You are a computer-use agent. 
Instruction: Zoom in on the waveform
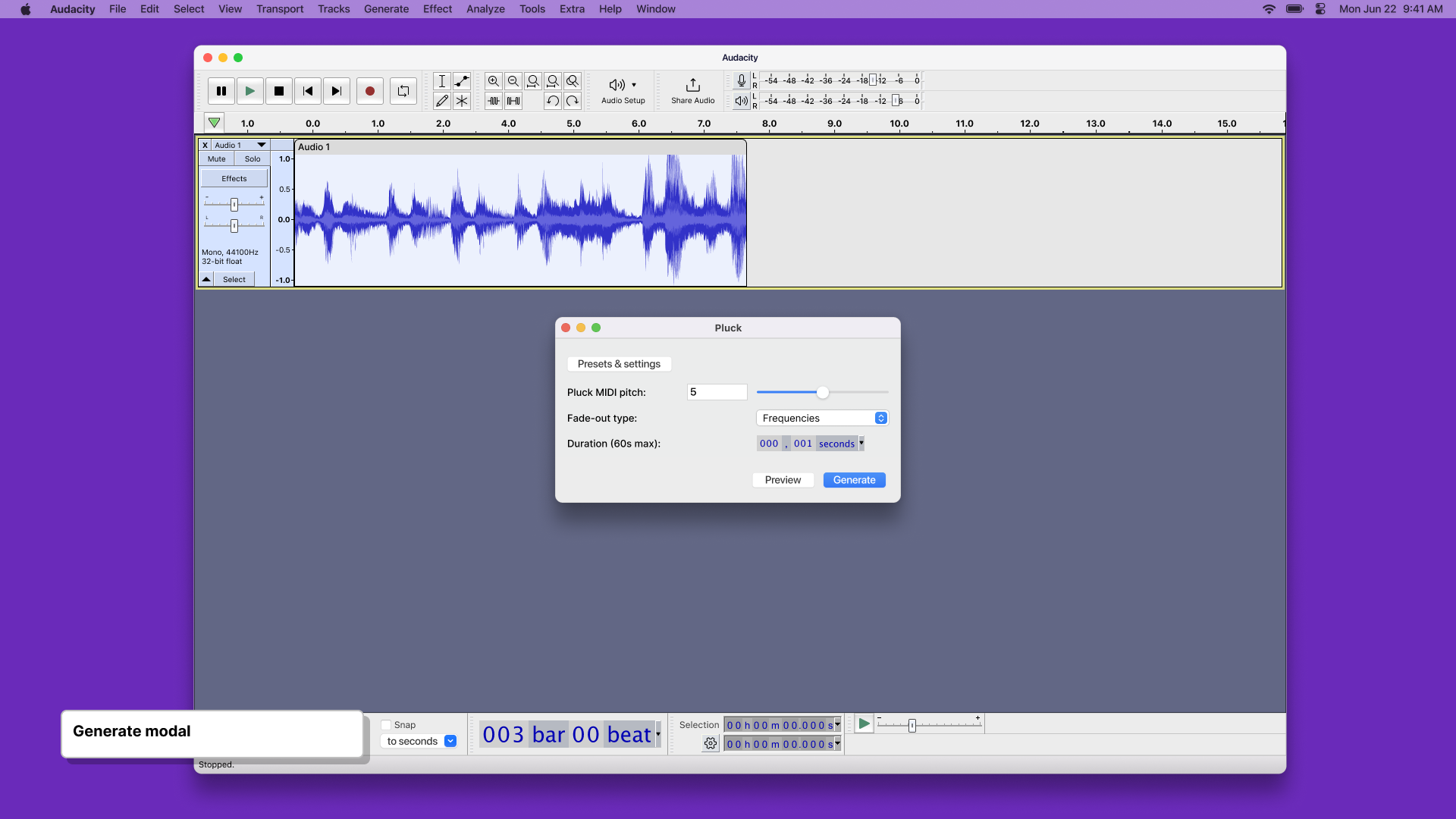pyautogui.click(x=494, y=80)
